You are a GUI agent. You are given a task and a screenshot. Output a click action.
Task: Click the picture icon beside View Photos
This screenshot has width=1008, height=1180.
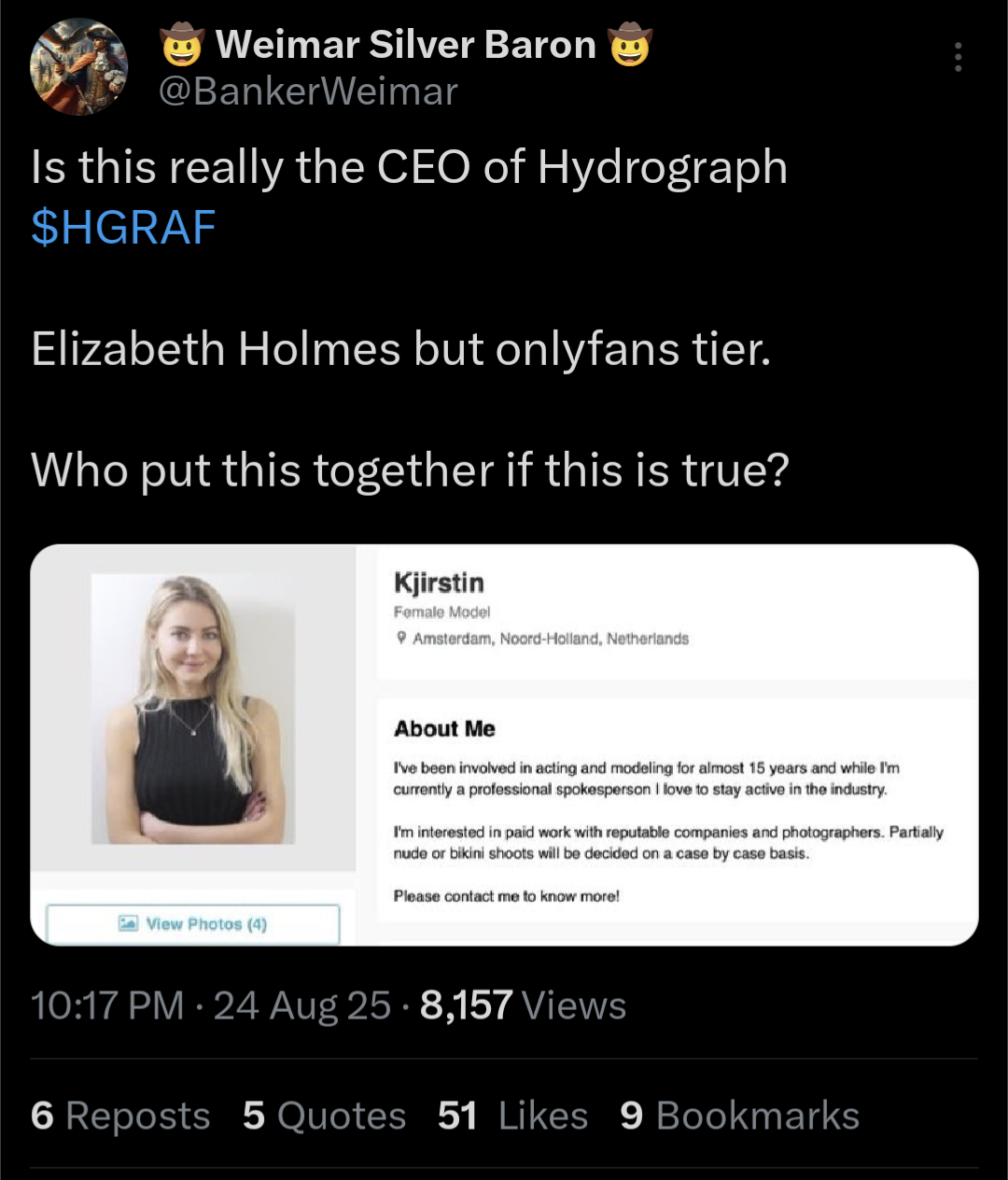coord(128,923)
